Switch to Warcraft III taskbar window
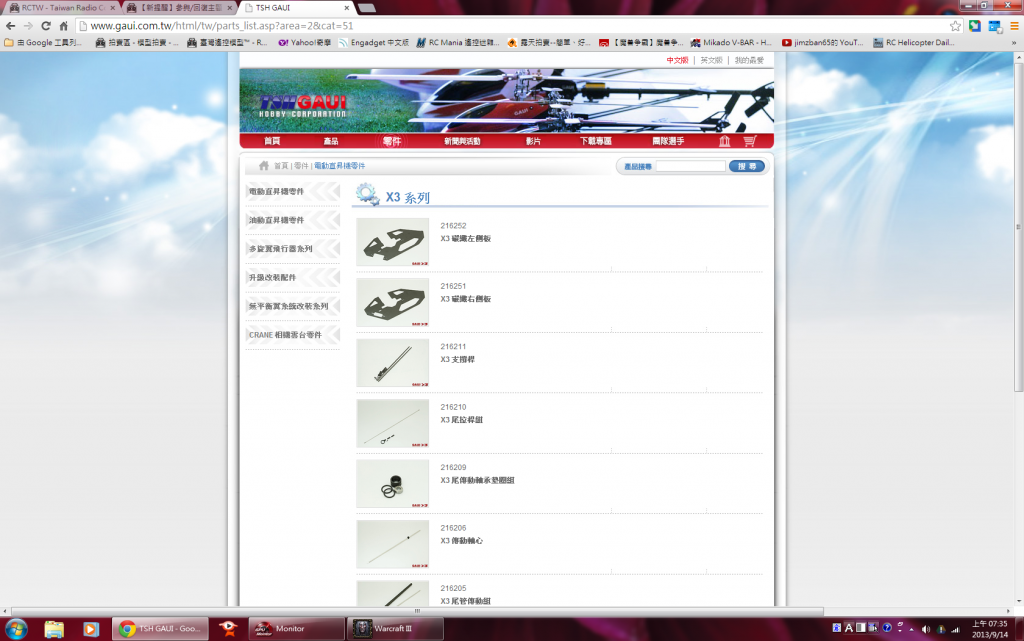Viewport: 1024px width, 641px height. 394,629
